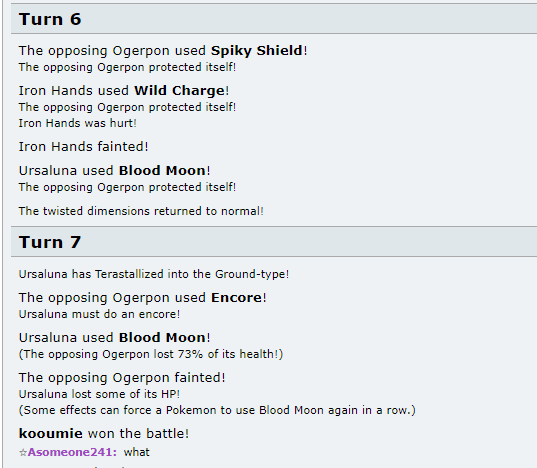Click the Turn 6 header
The height and width of the screenshot is (468, 537).
coord(50,19)
